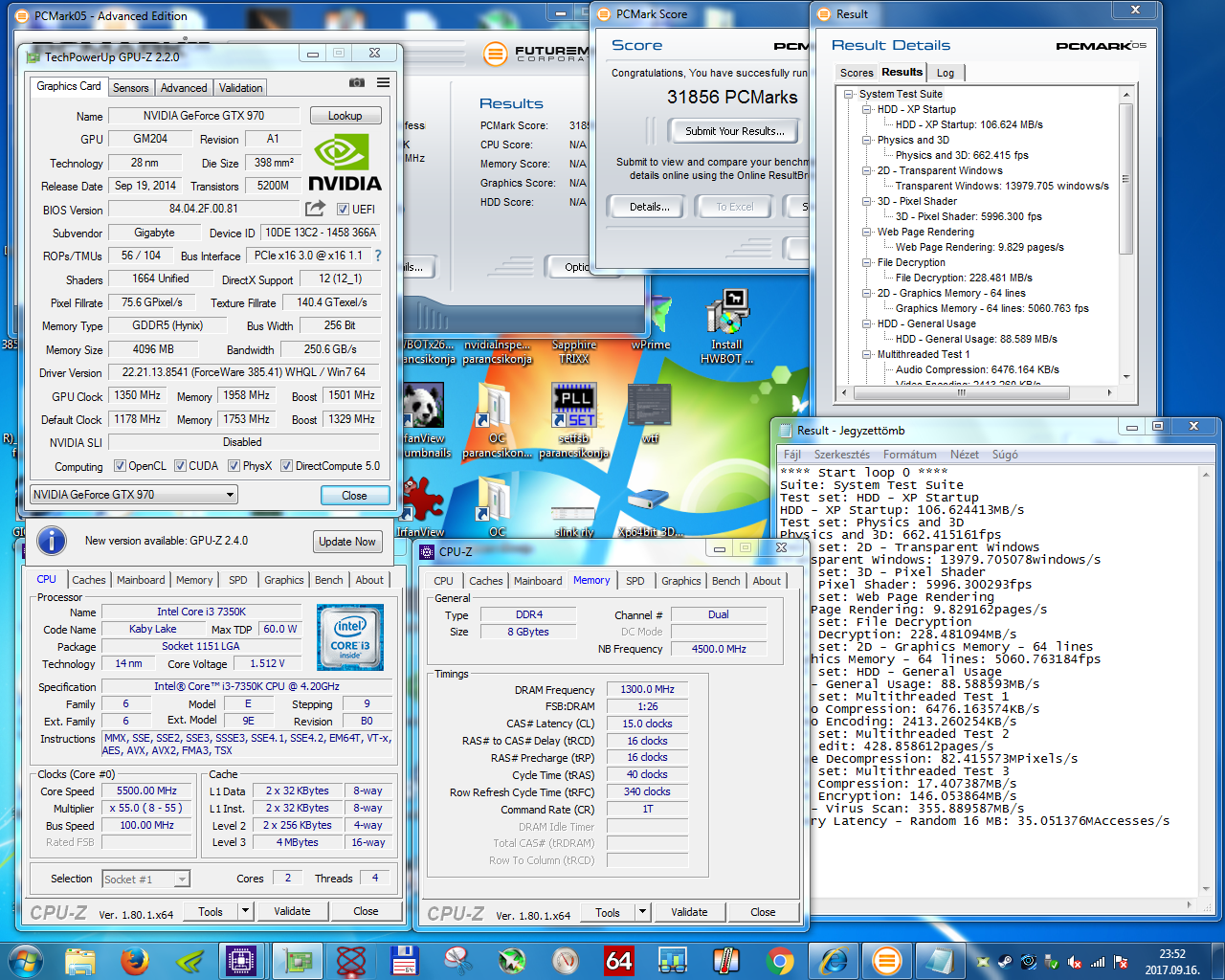Open Install HWBOT desktop icon

(727, 325)
